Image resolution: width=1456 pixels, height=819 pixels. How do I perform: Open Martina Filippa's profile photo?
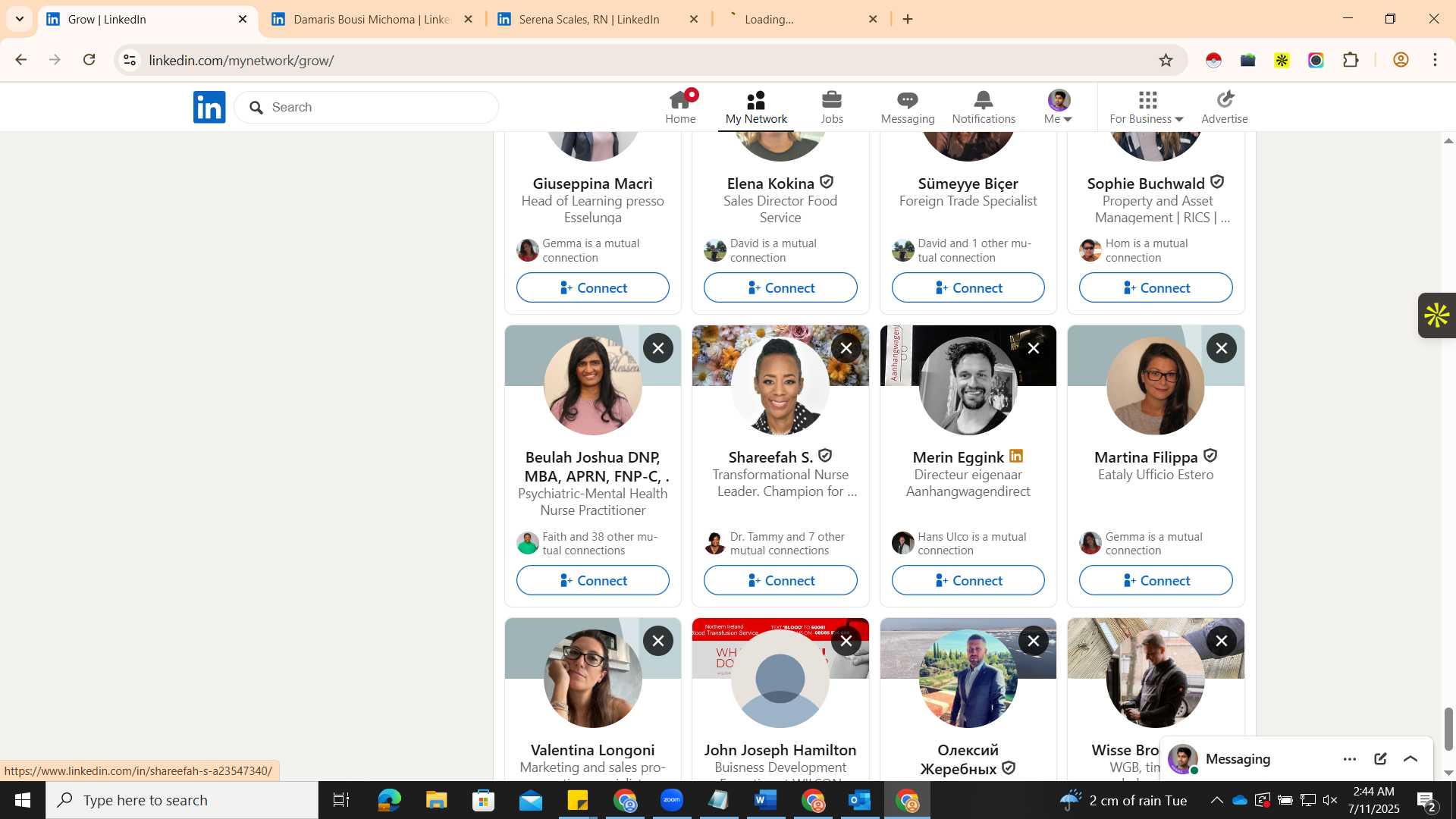point(1156,386)
